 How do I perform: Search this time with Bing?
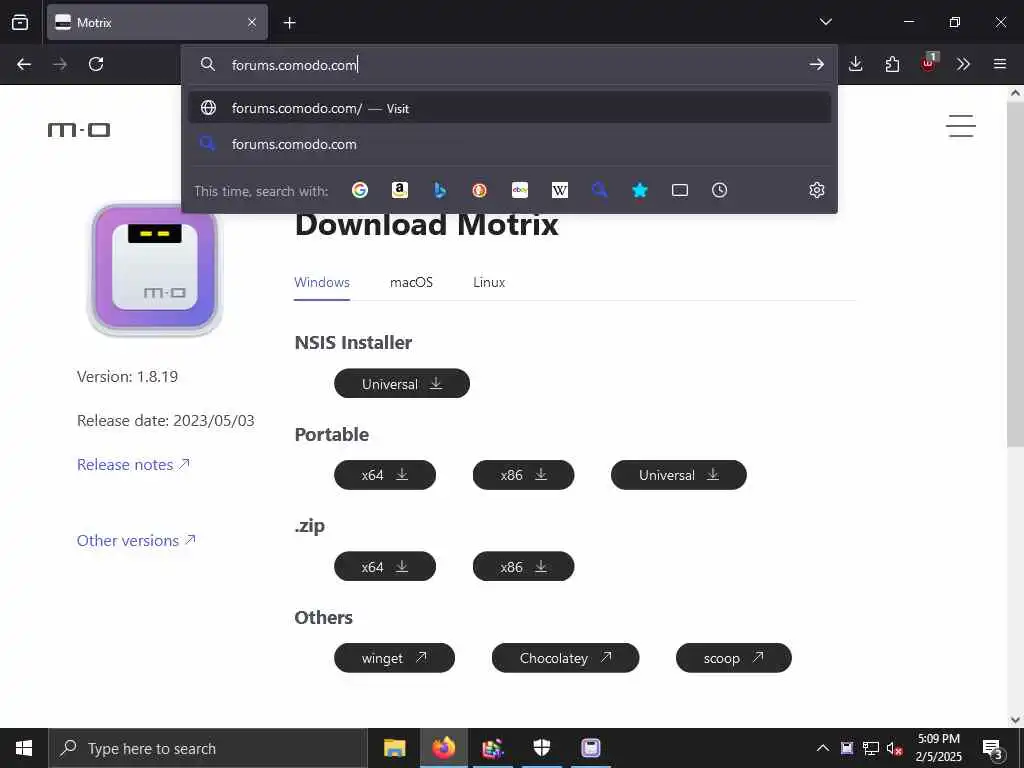coord(440,190)
